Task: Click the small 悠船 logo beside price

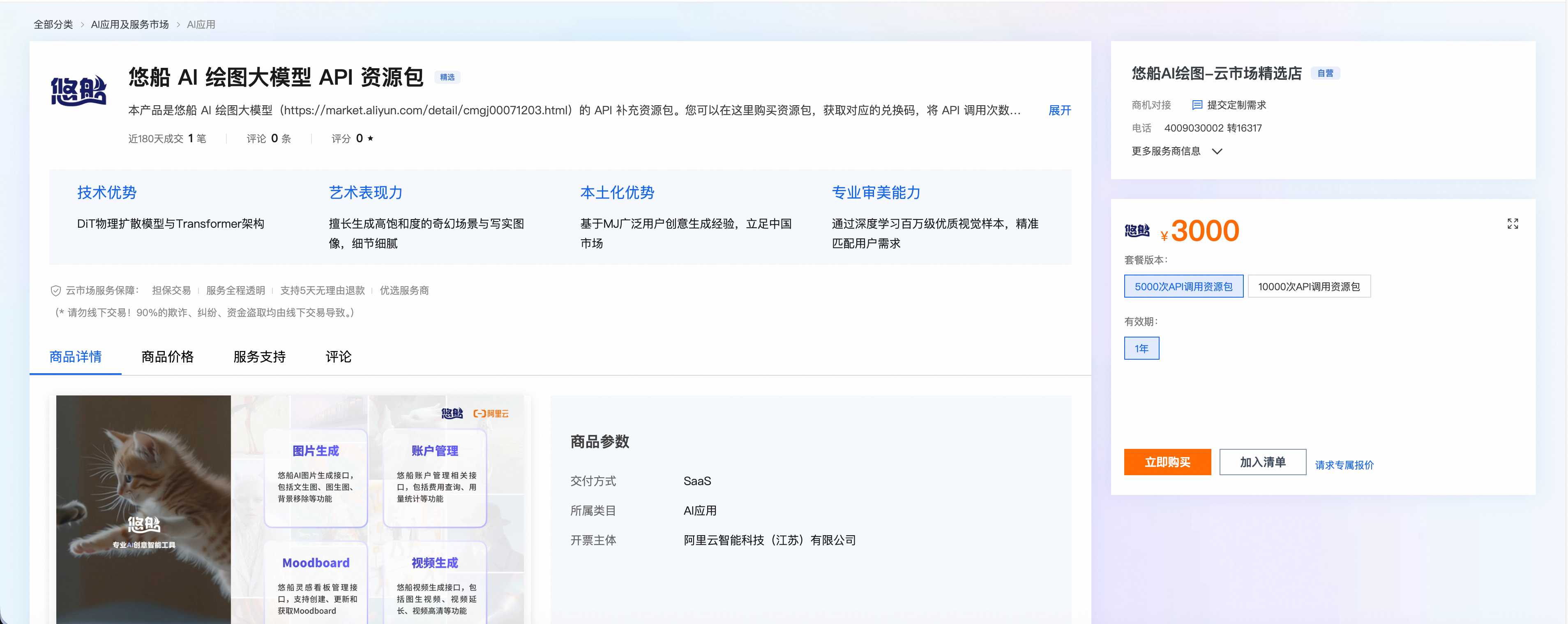Action: [x=1137, y=231]
